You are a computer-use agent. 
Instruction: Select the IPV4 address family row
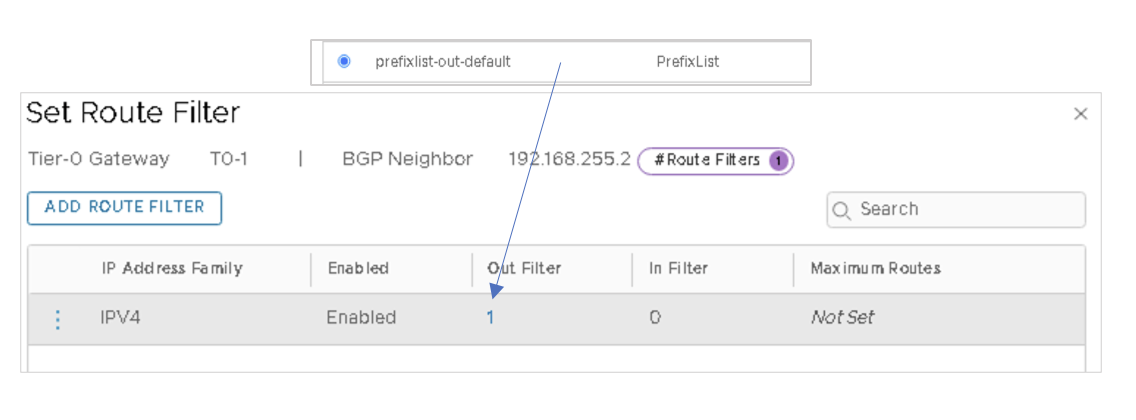click(125, 318)
